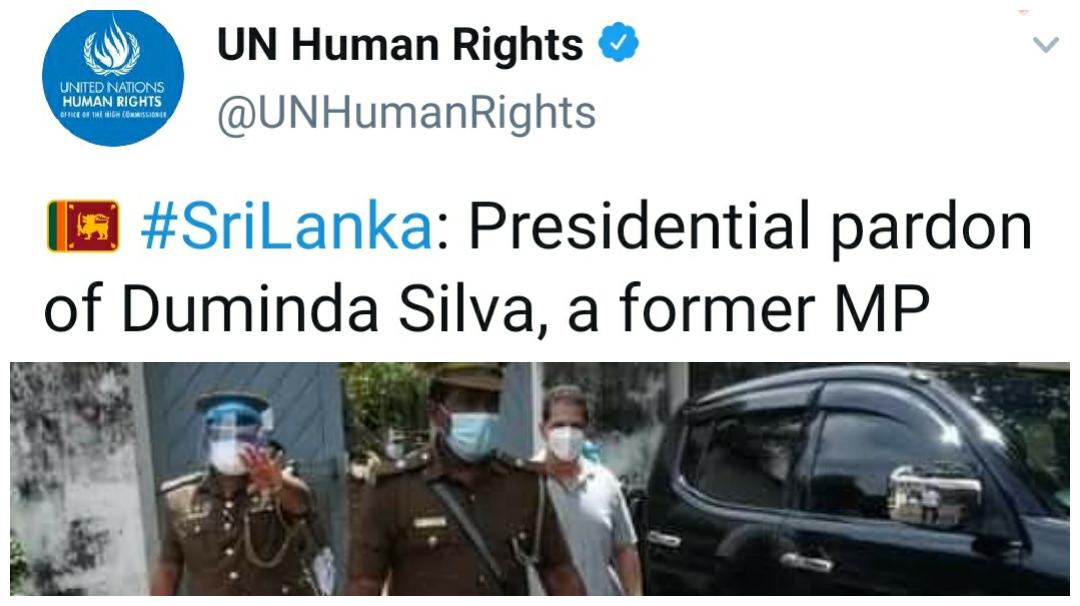The image size is (1080, 606).
Task: Open the UN Human Rights display name
Action: 399,44
